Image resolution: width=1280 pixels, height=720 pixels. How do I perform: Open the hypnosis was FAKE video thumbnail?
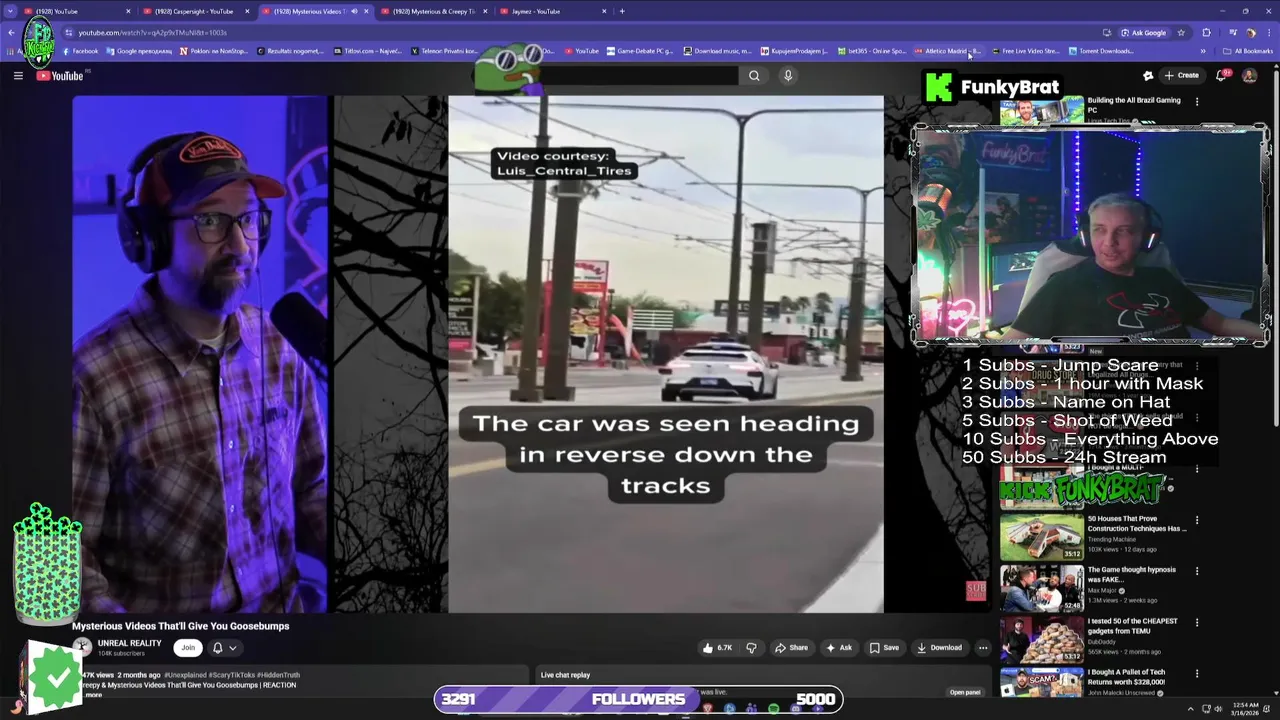tap(1042, 588)
